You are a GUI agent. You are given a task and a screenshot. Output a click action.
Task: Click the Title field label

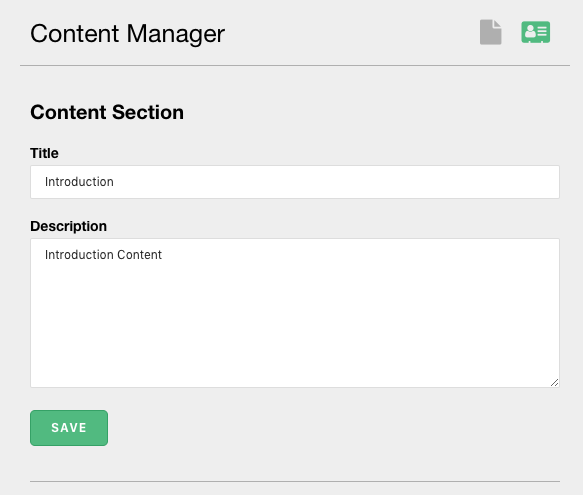44,153
